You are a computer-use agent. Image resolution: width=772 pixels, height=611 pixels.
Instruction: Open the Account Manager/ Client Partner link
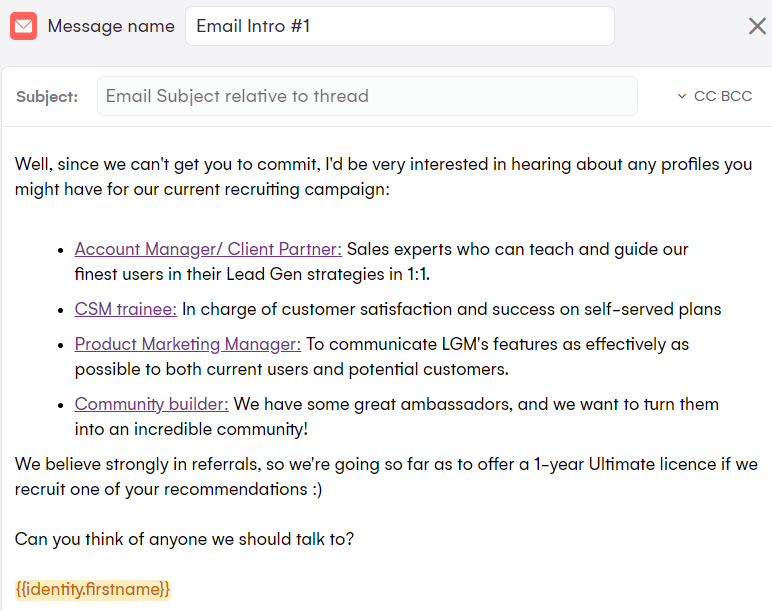point(208,249)
